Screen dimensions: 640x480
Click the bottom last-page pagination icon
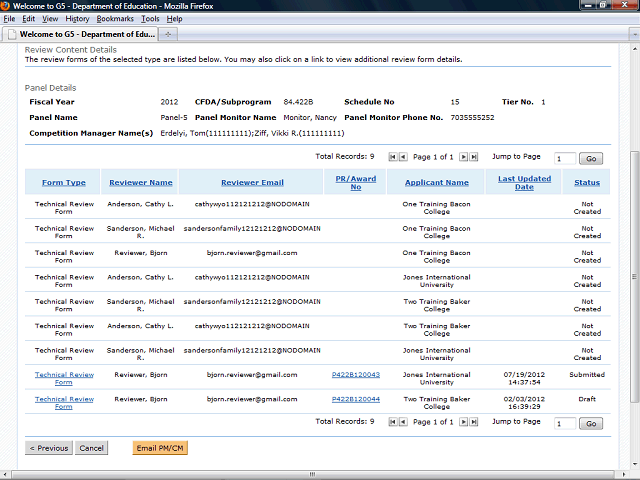click(473, 422)
